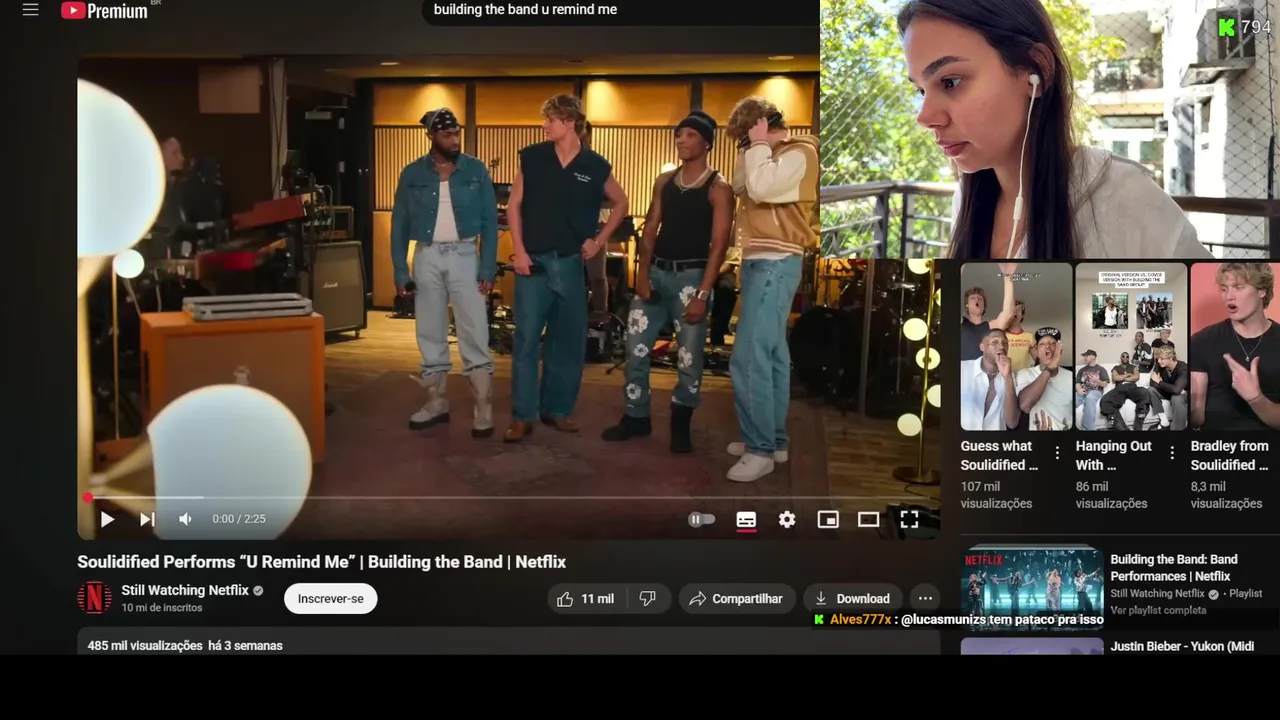Image resolution: width=1280 pixels, height=720 pixels.
Task: Open 'Justin Bieber - Yukon' video title
Action: point(1182,646)
